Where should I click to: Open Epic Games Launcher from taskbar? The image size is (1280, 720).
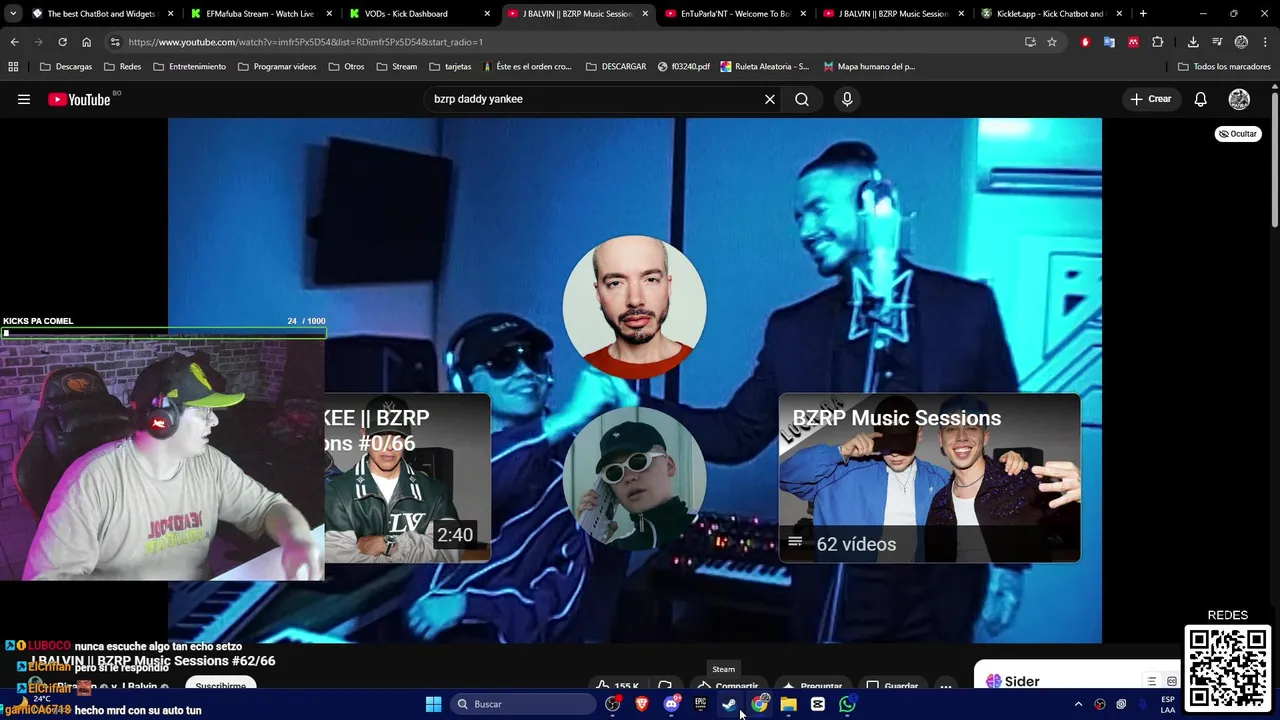700,704
